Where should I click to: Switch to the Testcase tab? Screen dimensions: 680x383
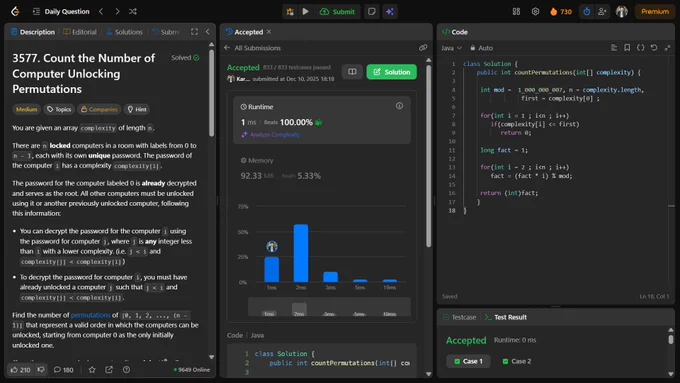coord(459,318)
